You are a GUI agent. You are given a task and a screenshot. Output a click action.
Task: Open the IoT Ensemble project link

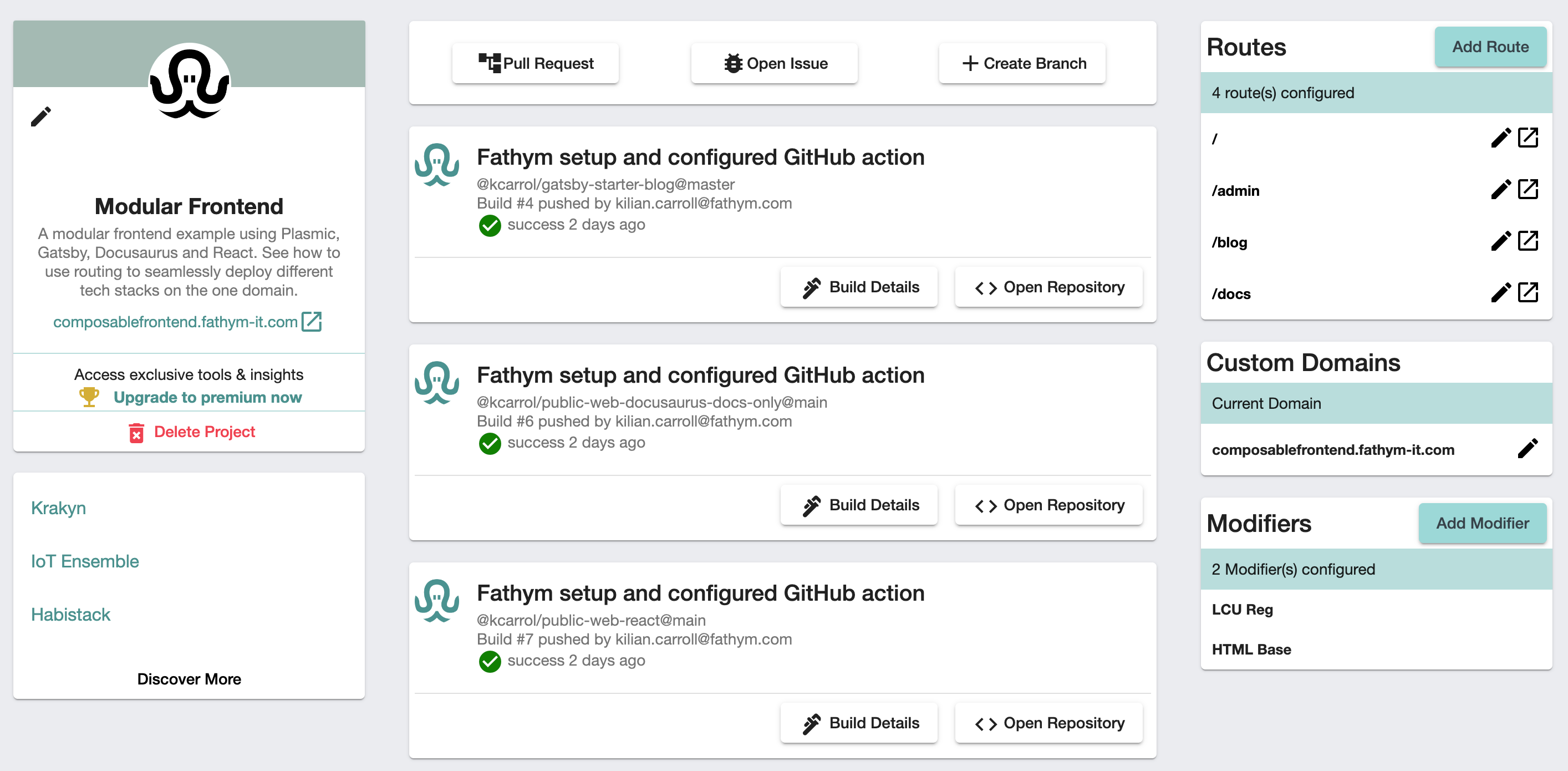(x=85, y=561)
